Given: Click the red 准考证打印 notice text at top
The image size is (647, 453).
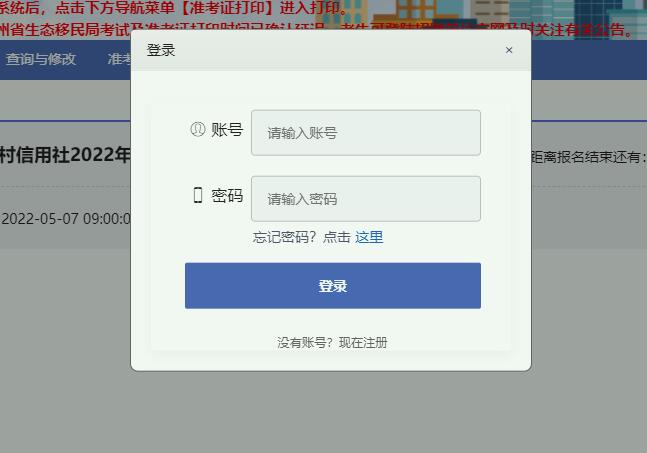Looking at the screenshot, I should click(x=230, y=7).
